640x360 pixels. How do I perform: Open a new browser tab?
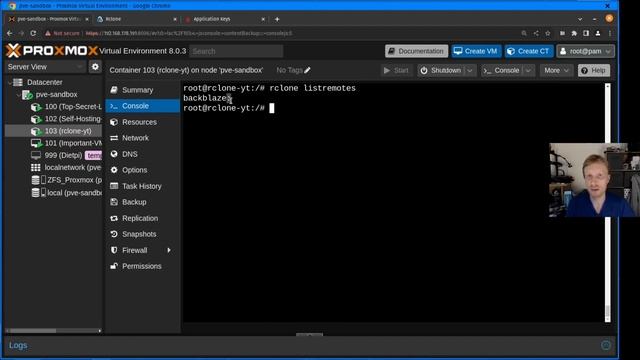(x=277, y=19)
